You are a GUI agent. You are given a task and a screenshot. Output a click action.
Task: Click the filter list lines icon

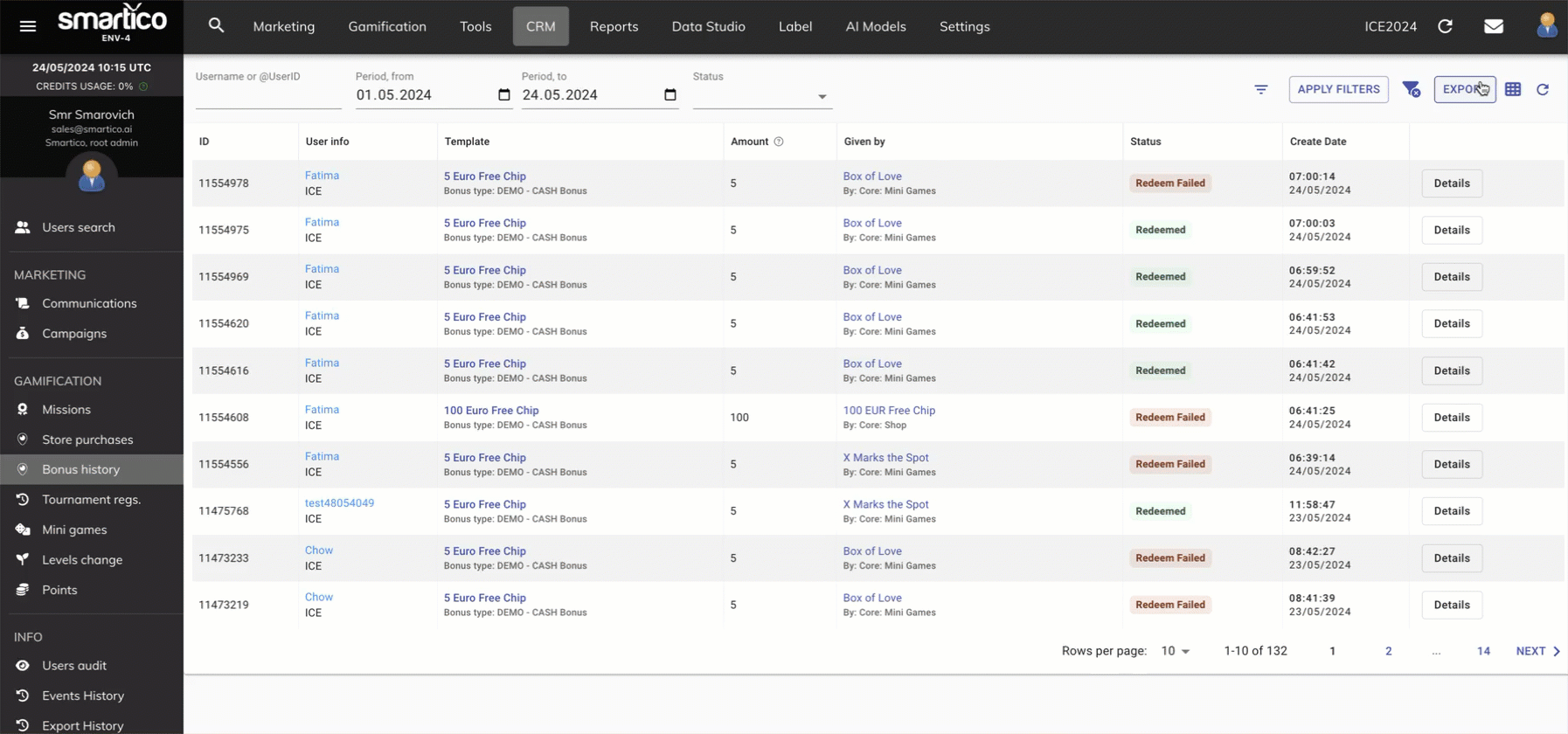1260,89
